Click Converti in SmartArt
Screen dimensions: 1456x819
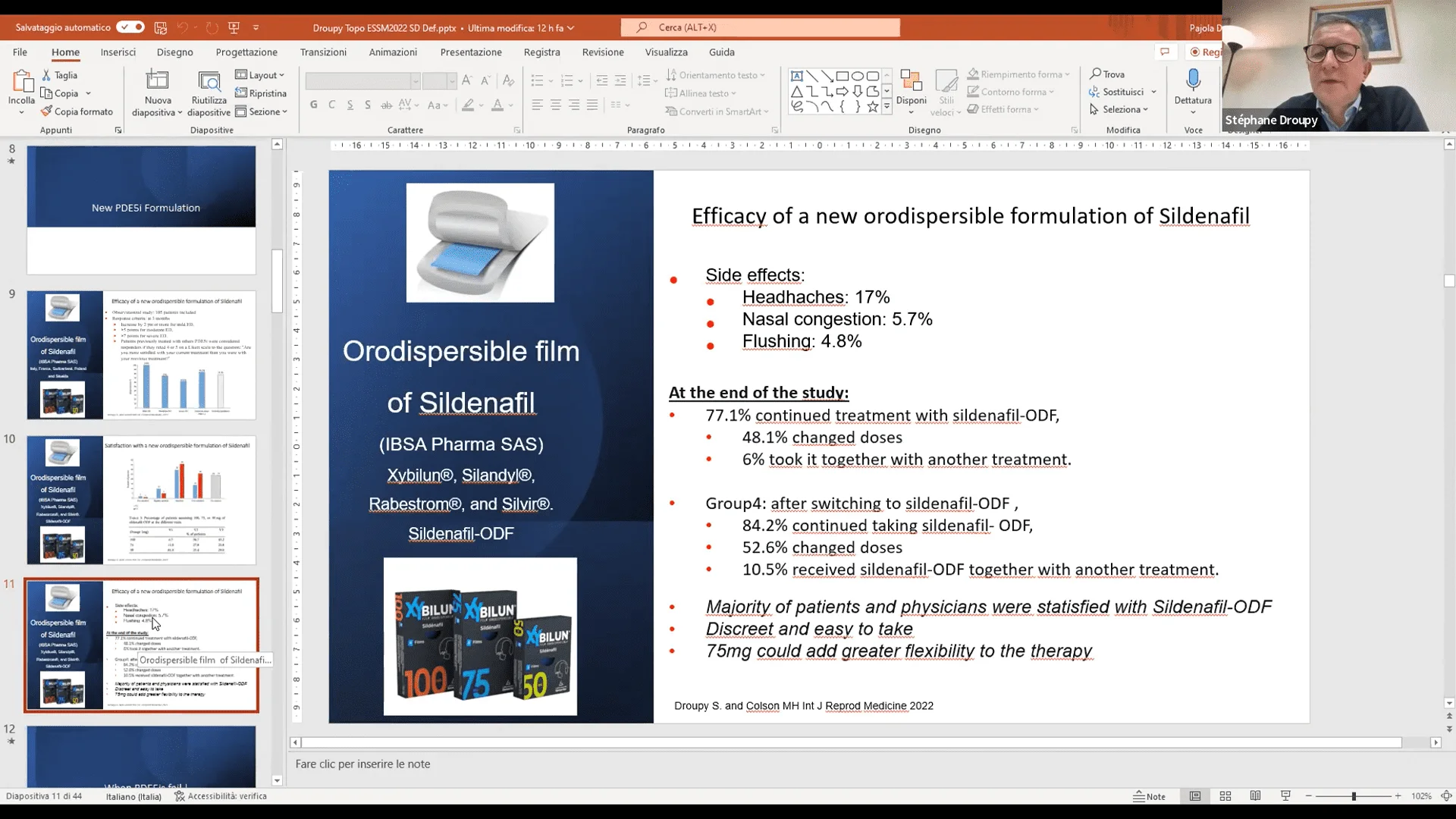pyautogui.click(x=717, y=111)
